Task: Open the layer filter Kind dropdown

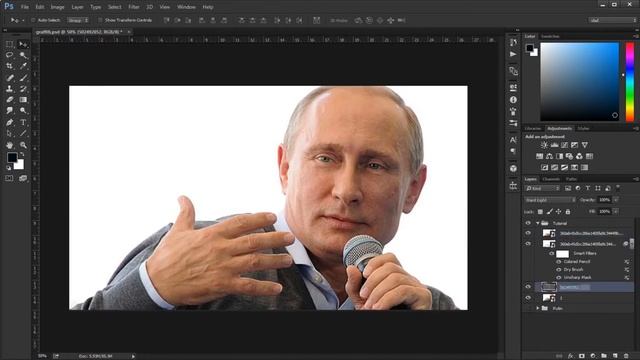Action: pos(542,188)
